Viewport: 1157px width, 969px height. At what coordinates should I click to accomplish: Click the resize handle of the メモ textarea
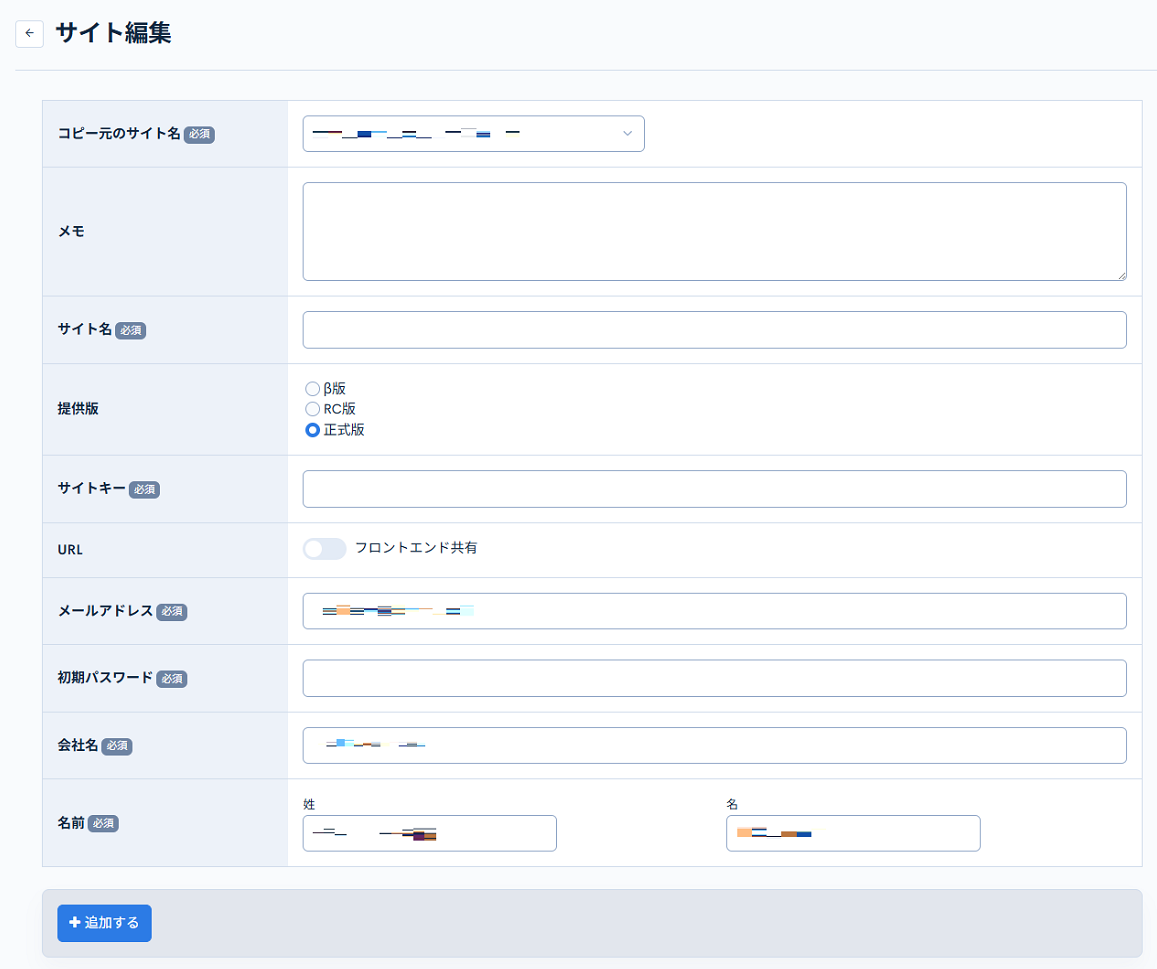pos(1122,274)
